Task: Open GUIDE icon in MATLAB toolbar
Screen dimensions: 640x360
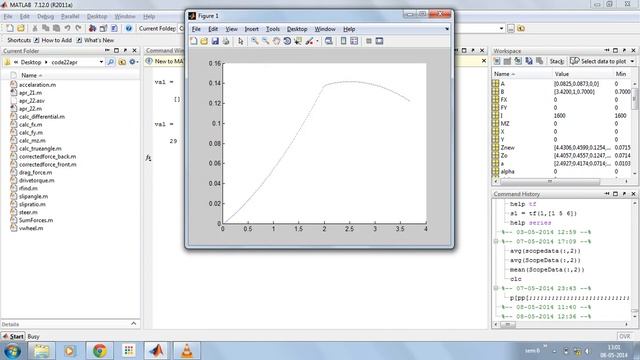Action: click(x=103, y=28)
